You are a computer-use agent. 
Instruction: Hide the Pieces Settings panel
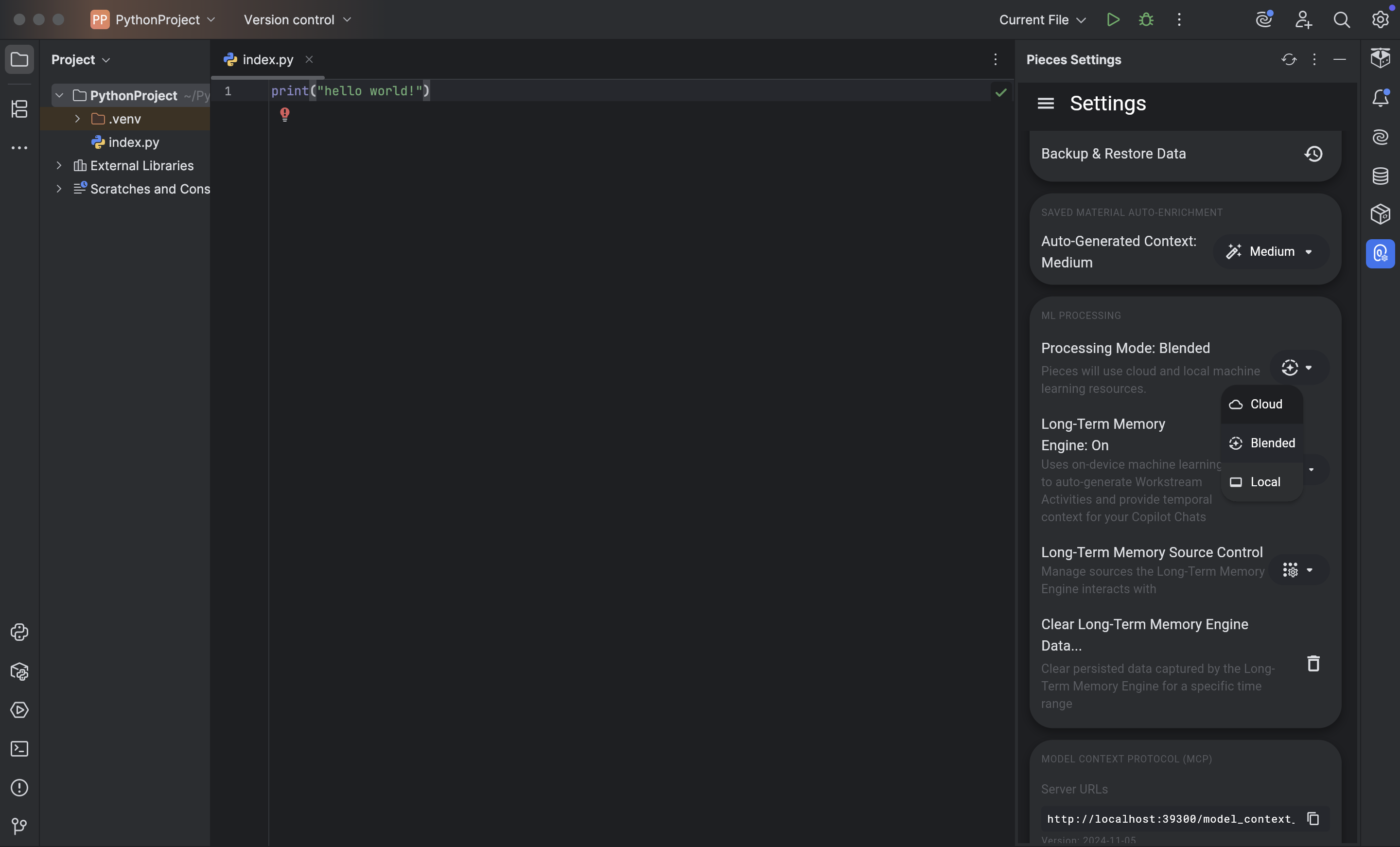click(1339, 59)
